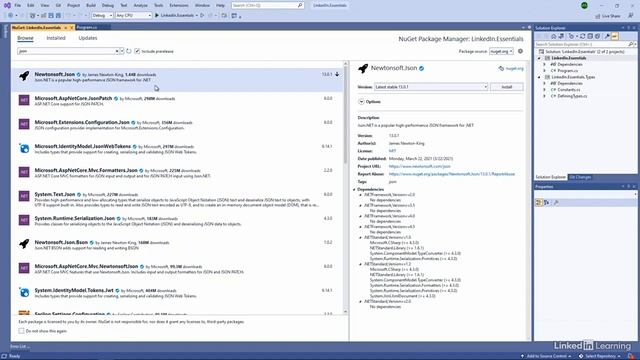Click highlighted Preview Selected Items icon
Viewport: 640px width, 360px height.
click(615, 36)
